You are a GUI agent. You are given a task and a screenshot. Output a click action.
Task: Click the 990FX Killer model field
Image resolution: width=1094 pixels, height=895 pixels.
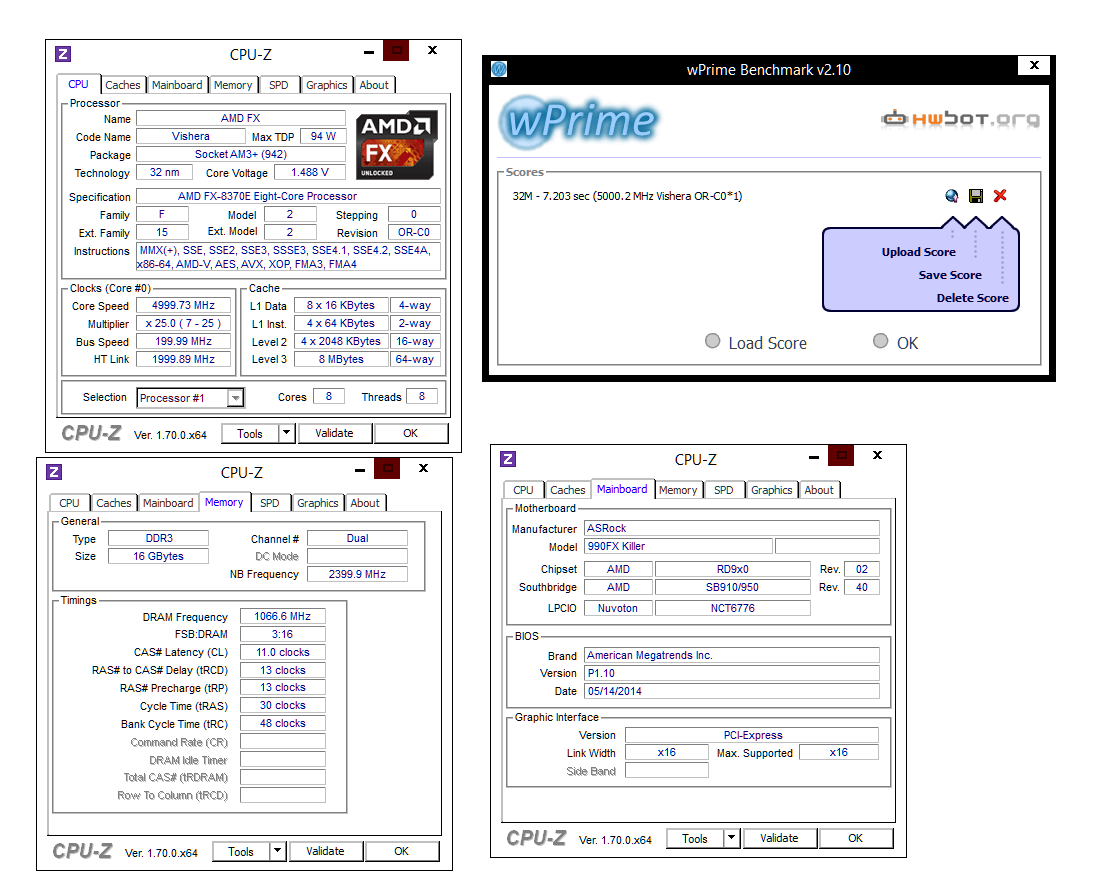click(x=678, y=546)
